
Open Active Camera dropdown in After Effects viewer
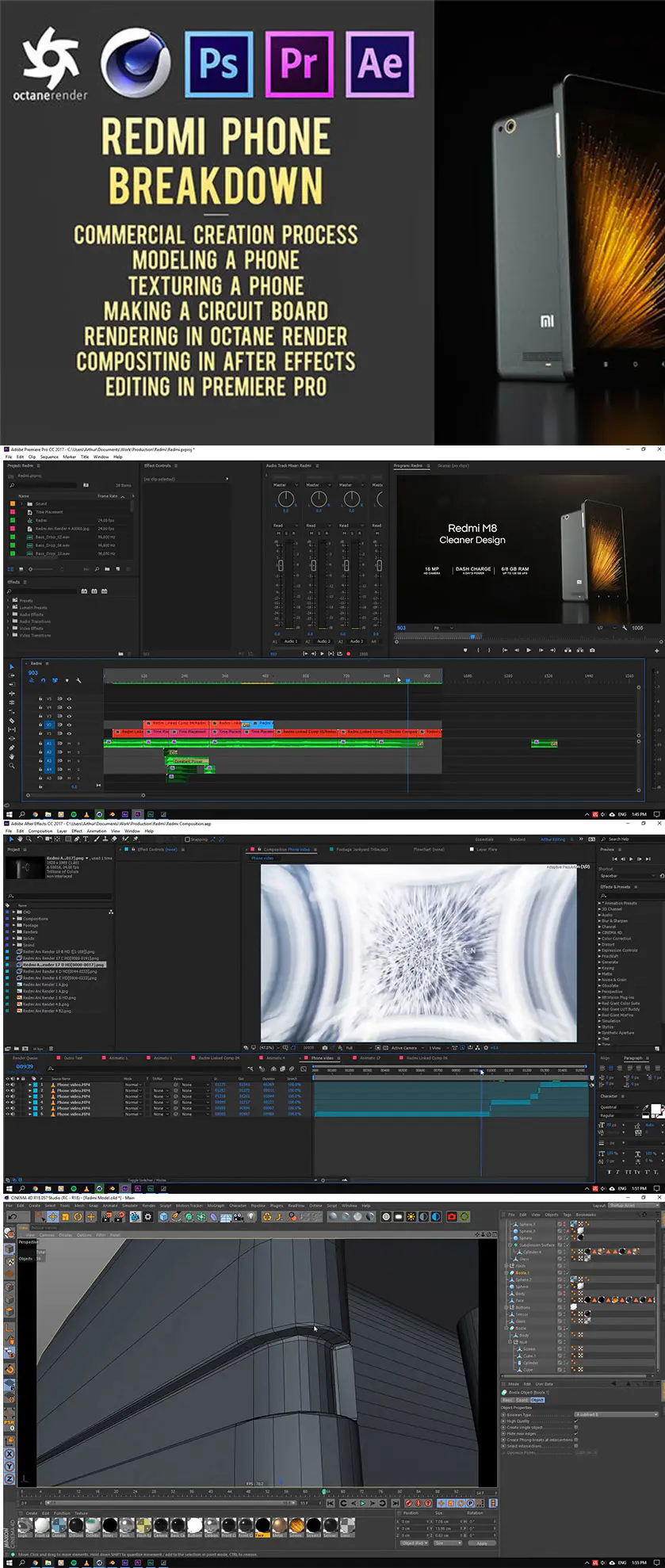tap(406, 1047)
